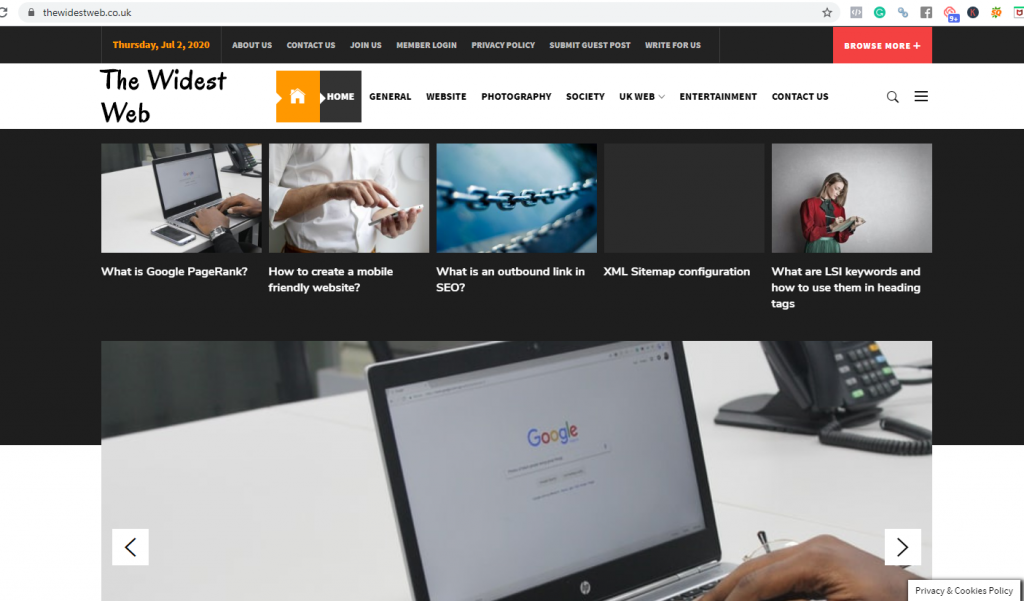Open the Entertainment category
The height and width of the screenshot is (601, 1024).
coord(718,97)
